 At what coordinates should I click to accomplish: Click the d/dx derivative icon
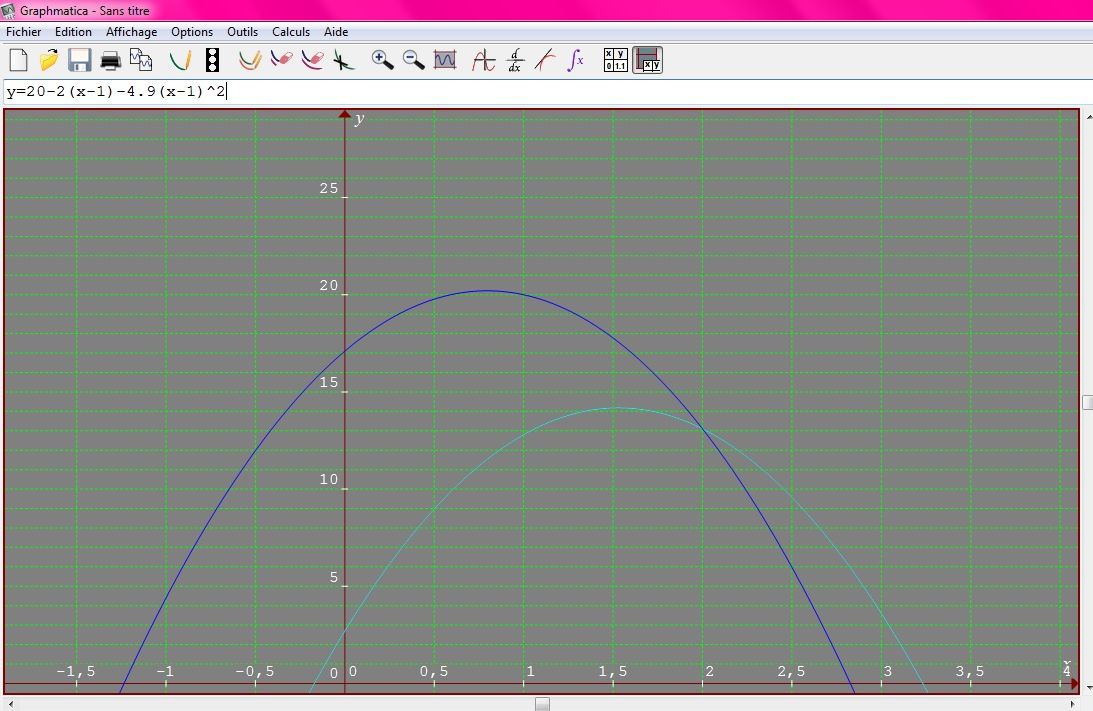(514, 60)
